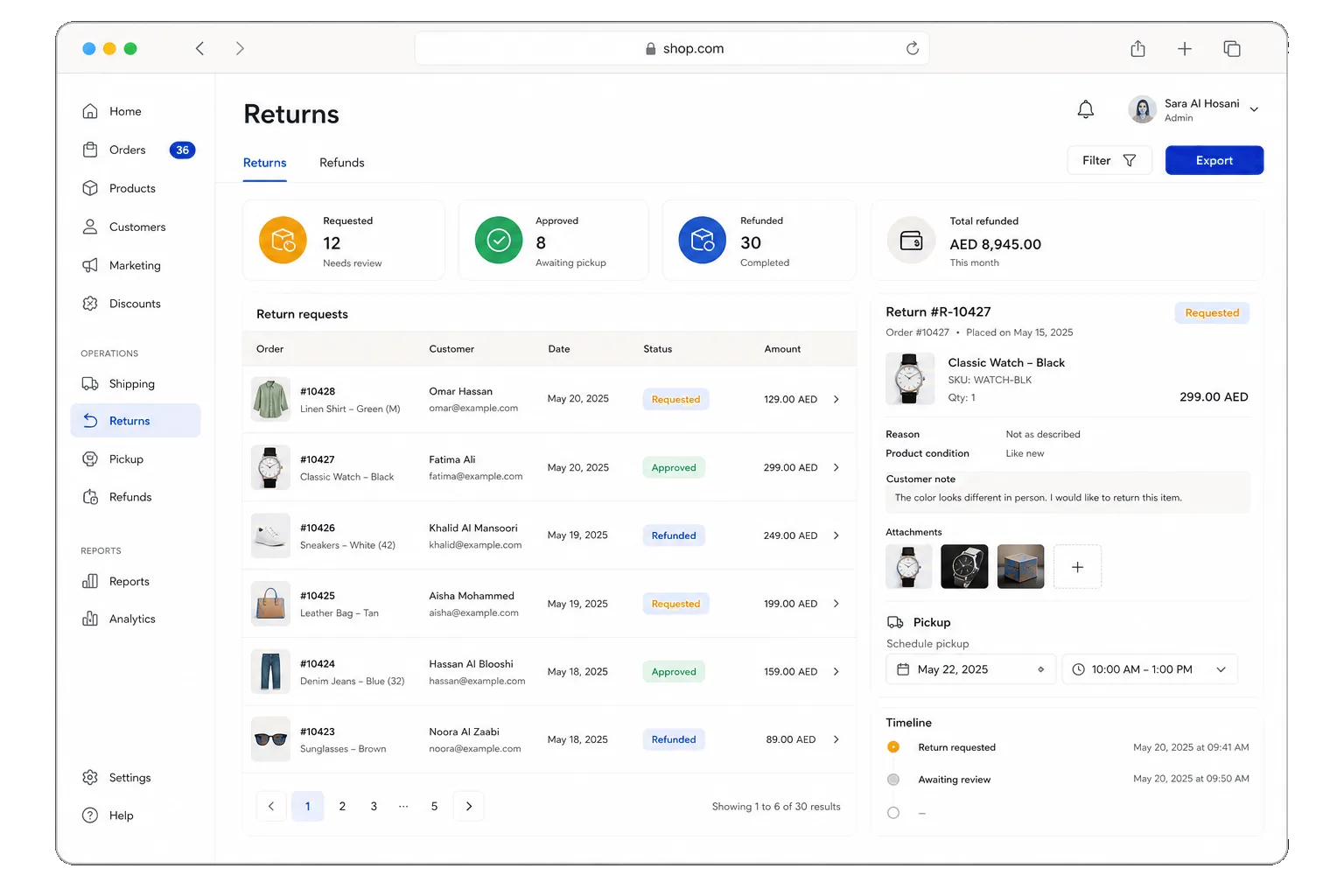Open the May 22, 2025 pickup date picker
The height and width of the screenshot is (896, 1344).
[970, 669]
